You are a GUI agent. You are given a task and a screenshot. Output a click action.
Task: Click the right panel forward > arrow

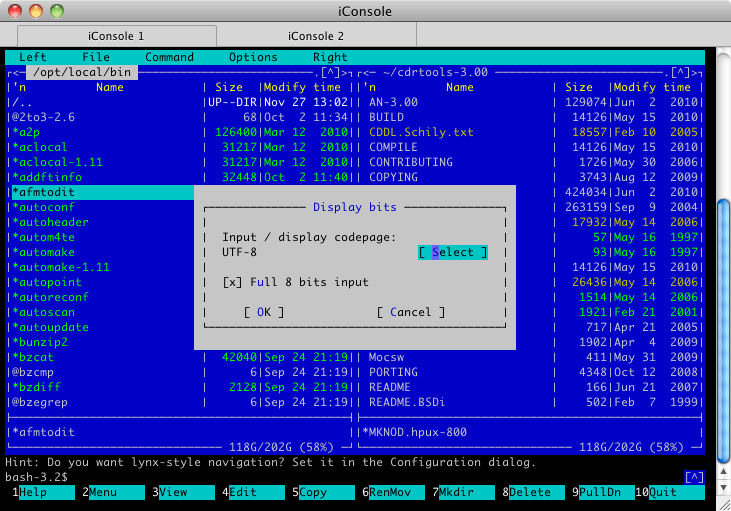tap(695, 72)
